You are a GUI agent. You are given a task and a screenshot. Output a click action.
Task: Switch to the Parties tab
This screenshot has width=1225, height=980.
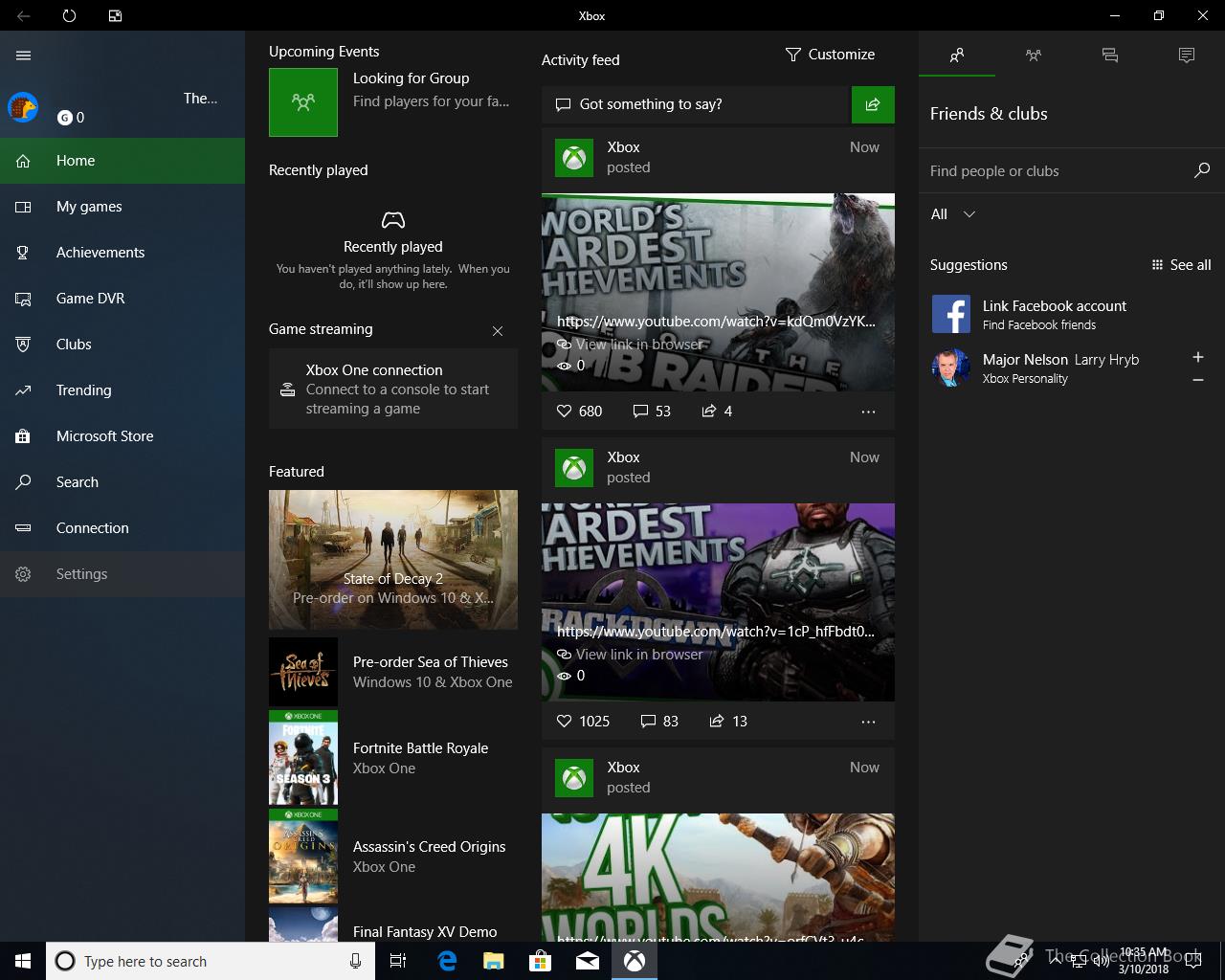coord(1034,56)
